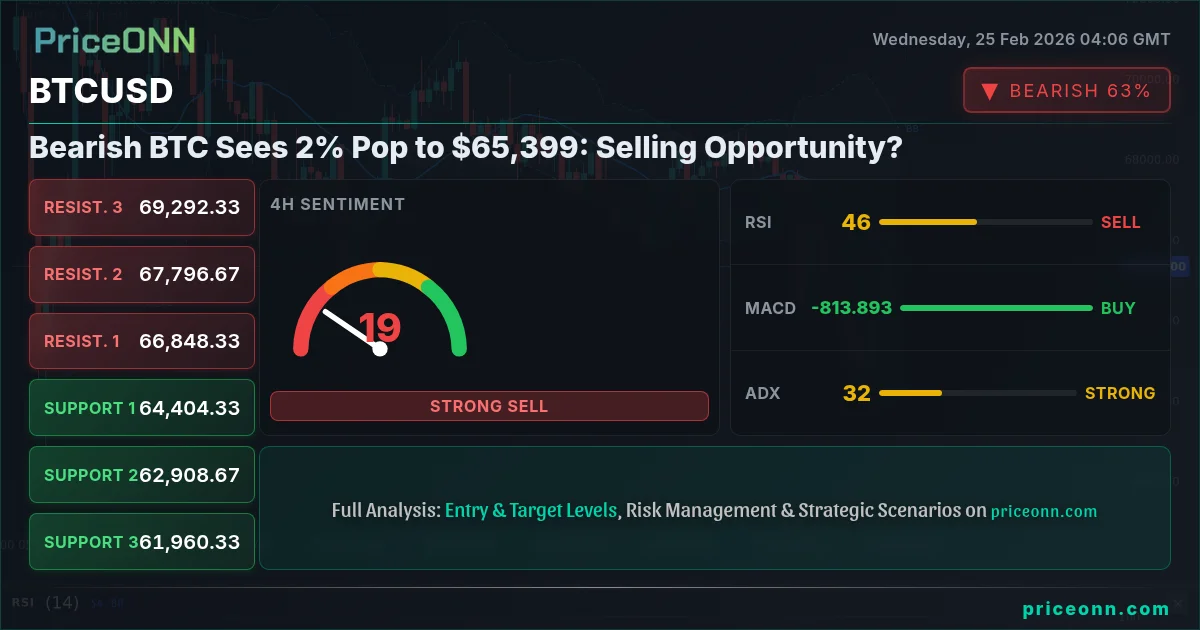Select the STRONG SELL bar
1200x630 pixels.
[x=489, y=406]
